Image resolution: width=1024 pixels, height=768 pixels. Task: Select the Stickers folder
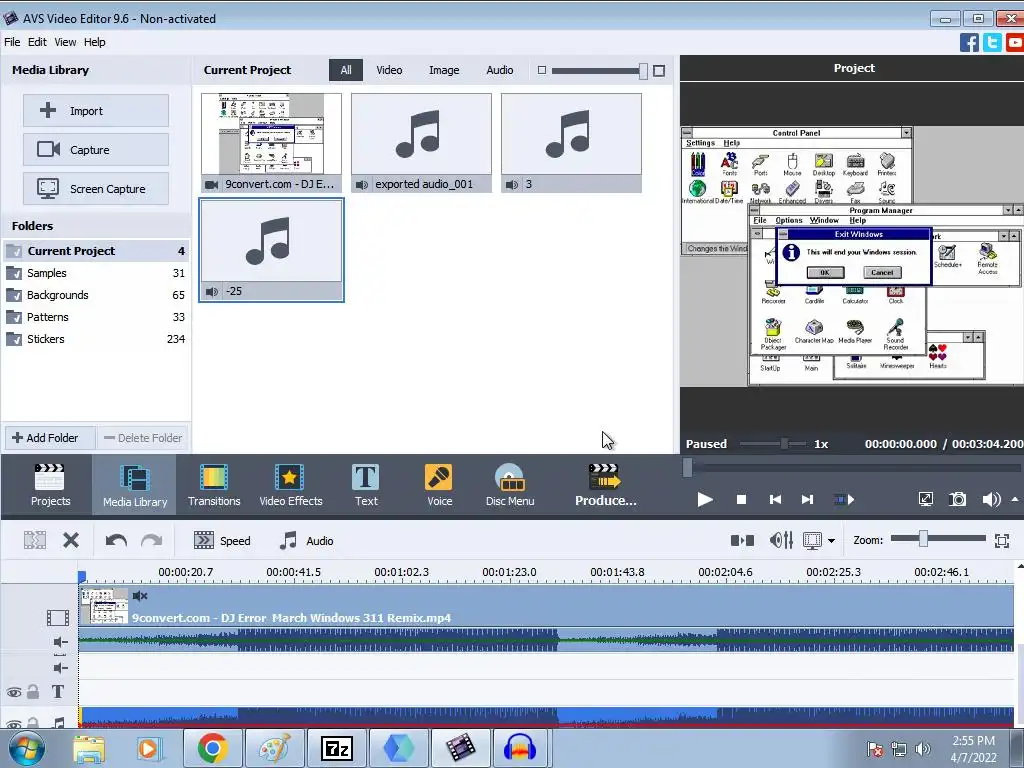[x=96, y=339]
